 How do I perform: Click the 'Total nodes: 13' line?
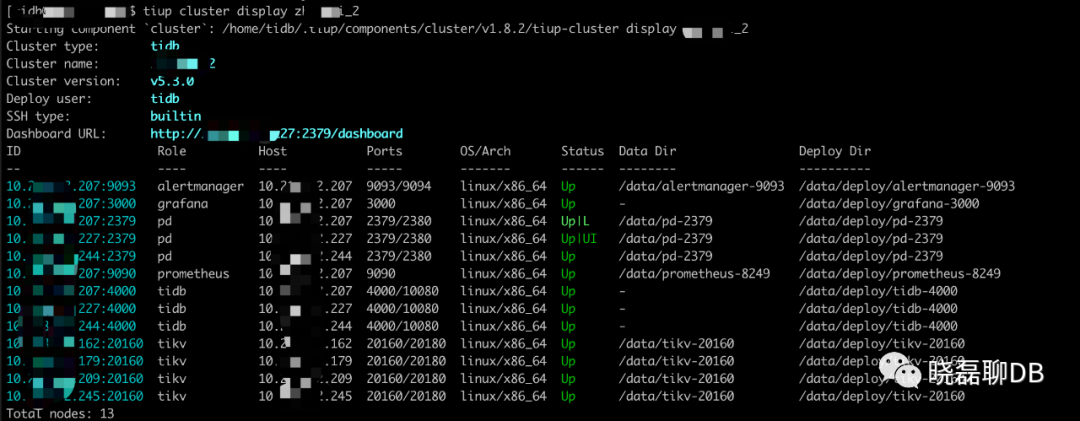tap(60, 414)
